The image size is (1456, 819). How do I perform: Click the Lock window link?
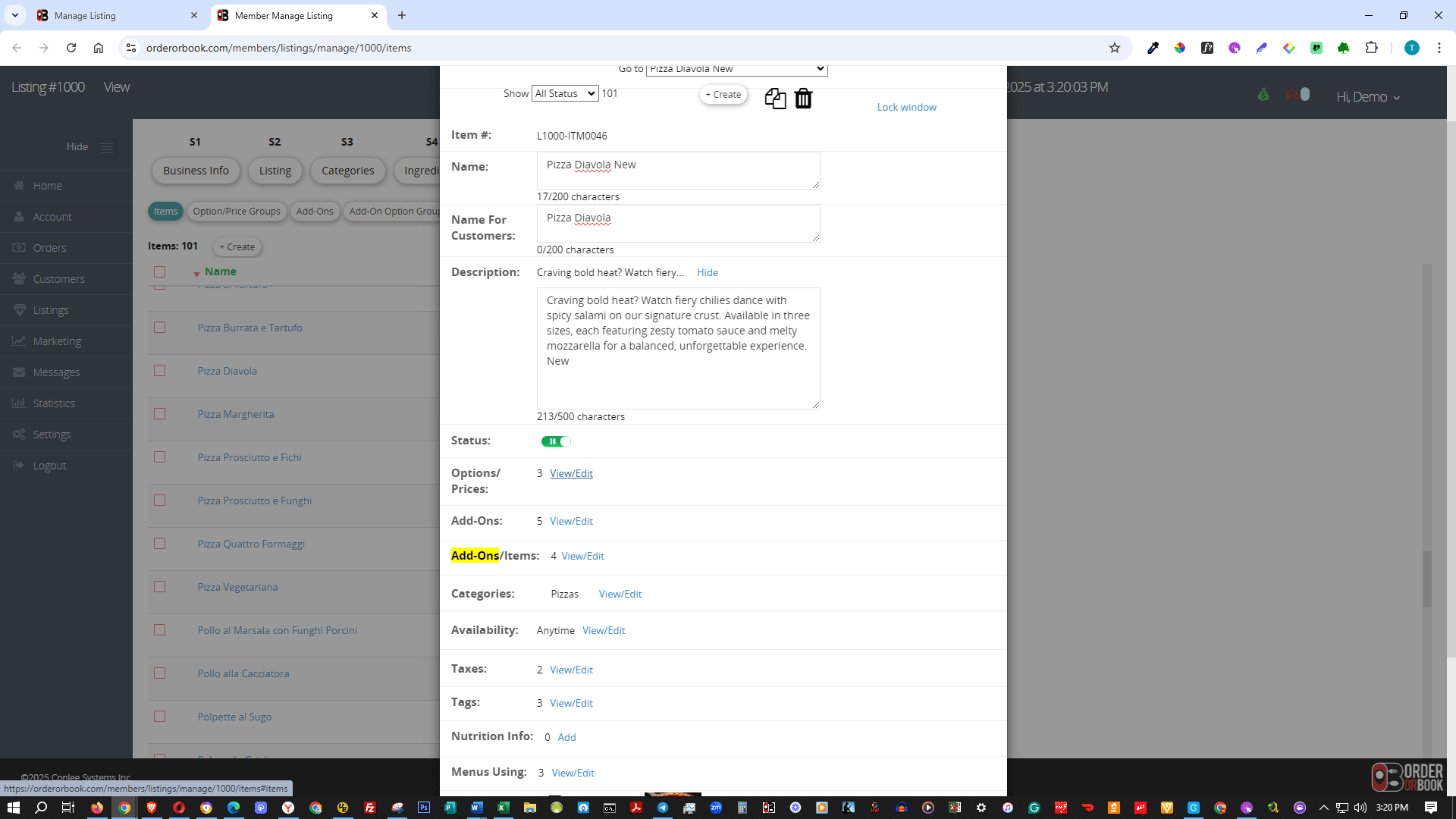(x=906, y=107)
